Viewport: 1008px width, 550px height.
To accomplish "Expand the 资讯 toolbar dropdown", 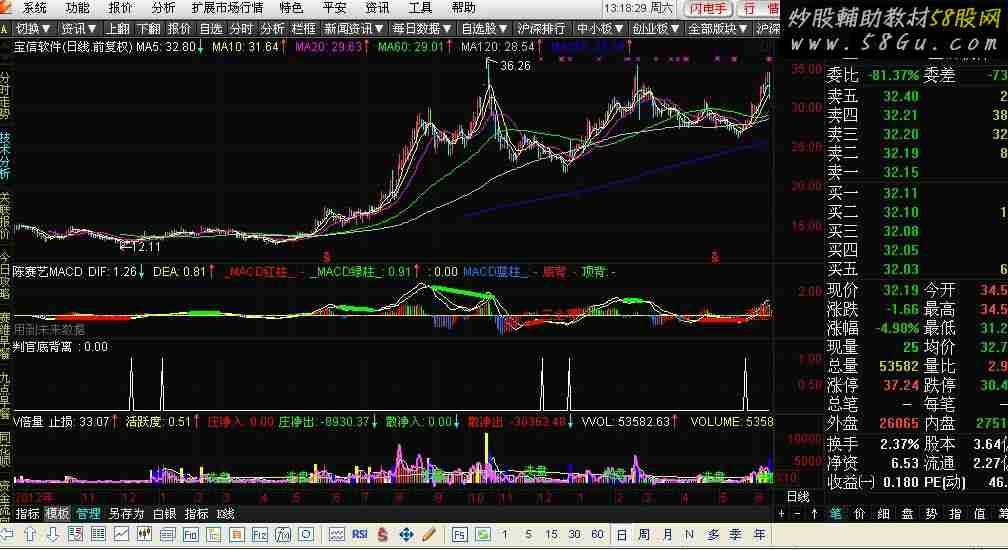I will tap(79, 29).
